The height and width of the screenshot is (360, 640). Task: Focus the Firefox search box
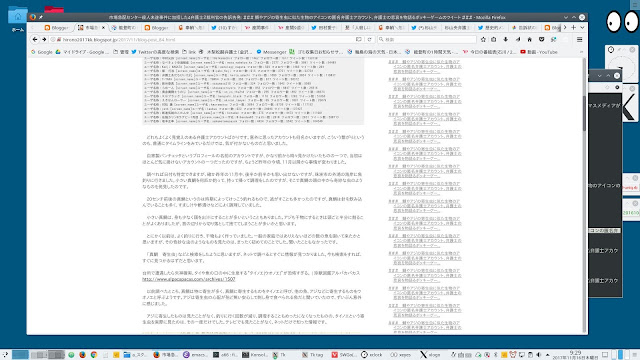tap(427, 40)
